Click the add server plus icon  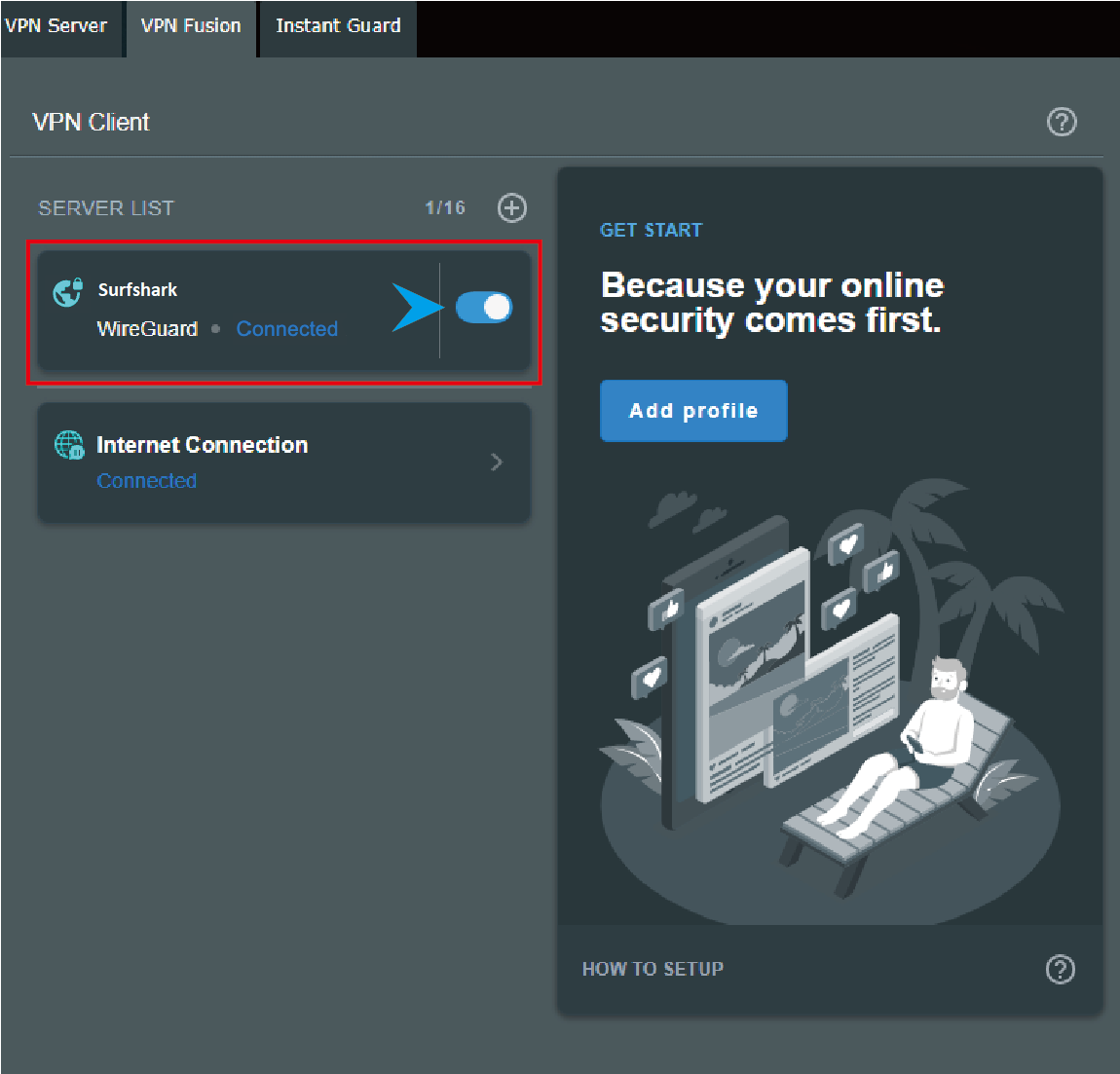click(x=512, y=207)
